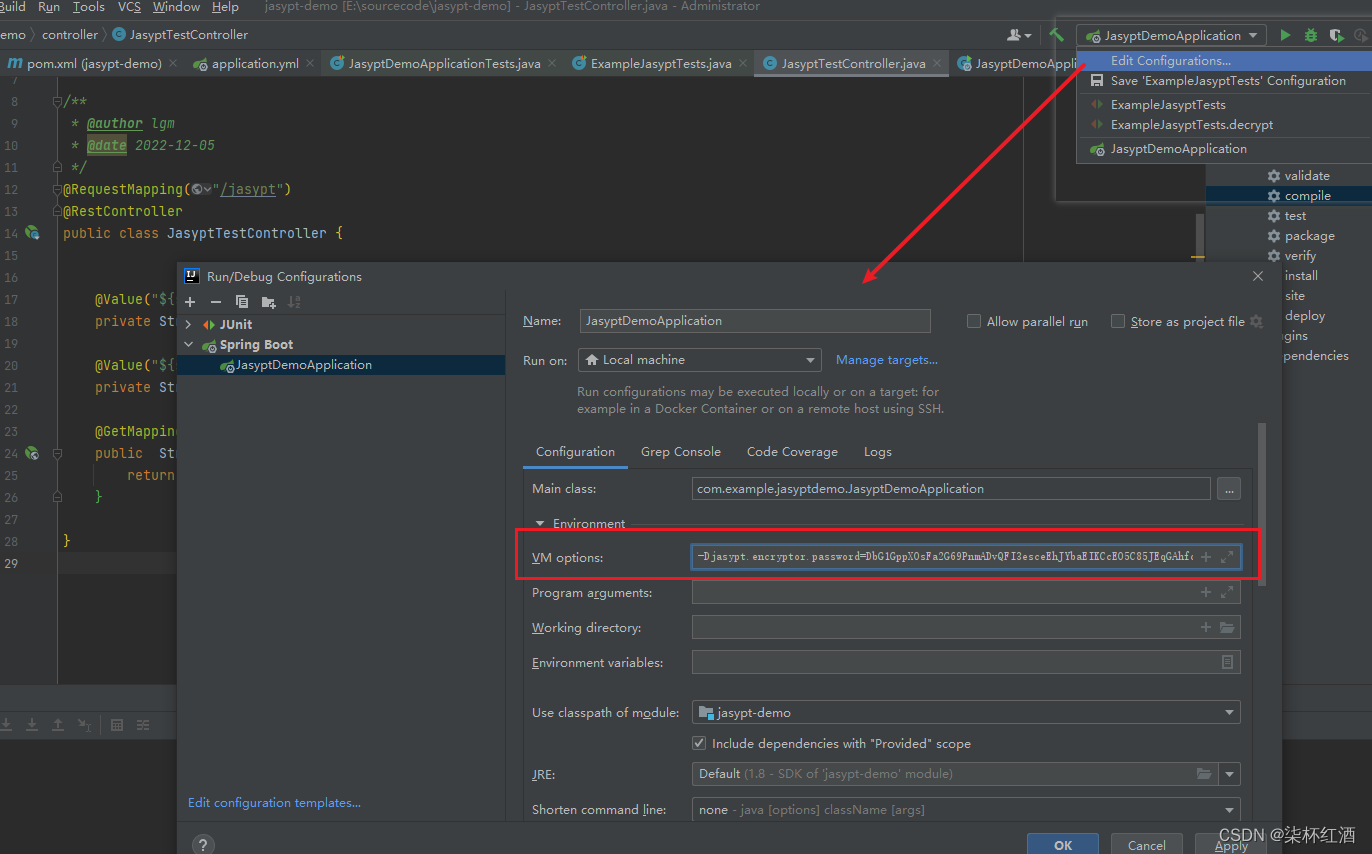The image size is (1372, 854).
Task: Build project with the green hammer icon
Action: [x=1056, y=35]
